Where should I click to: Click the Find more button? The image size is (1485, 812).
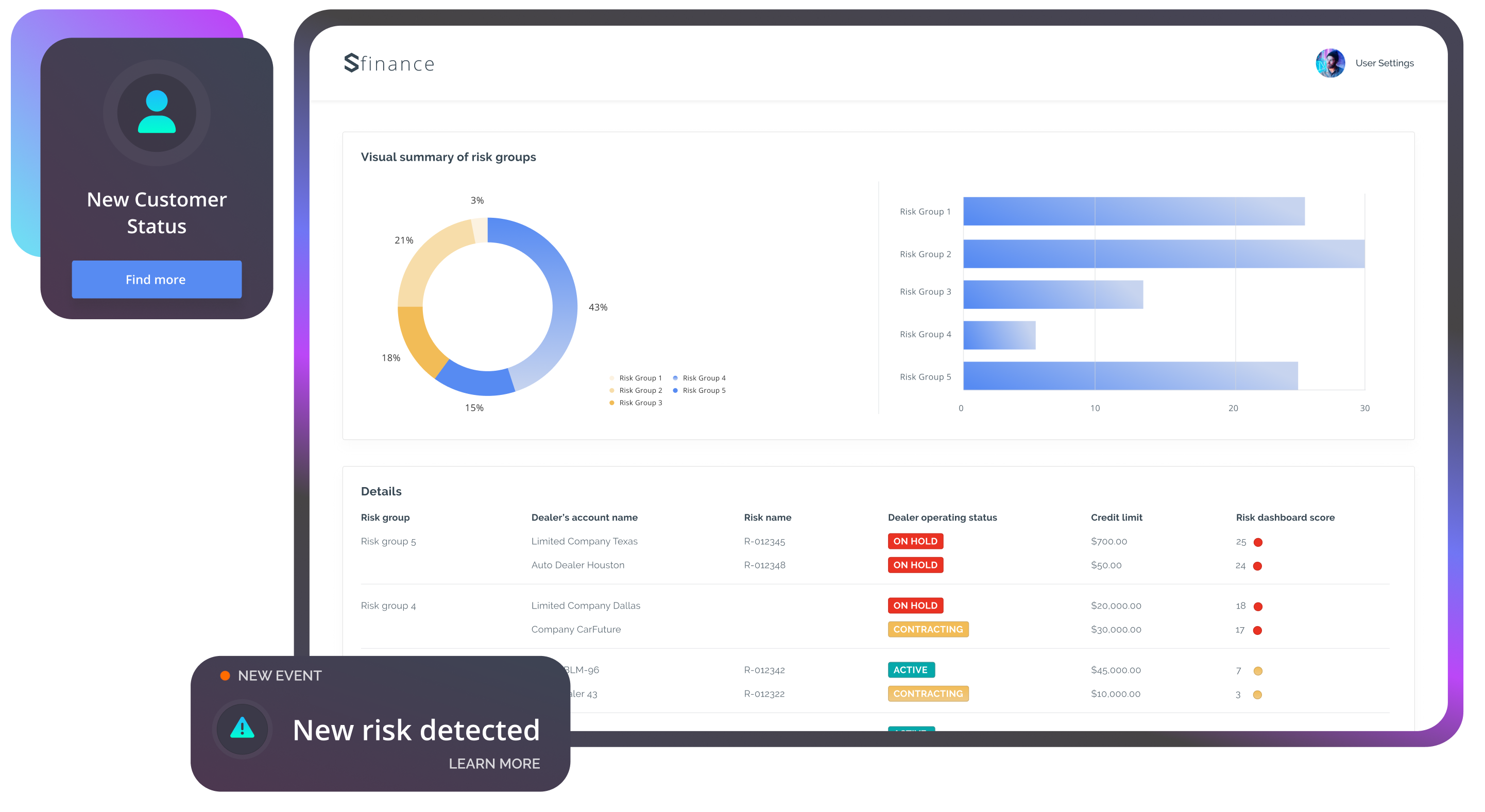pos(156,280)
